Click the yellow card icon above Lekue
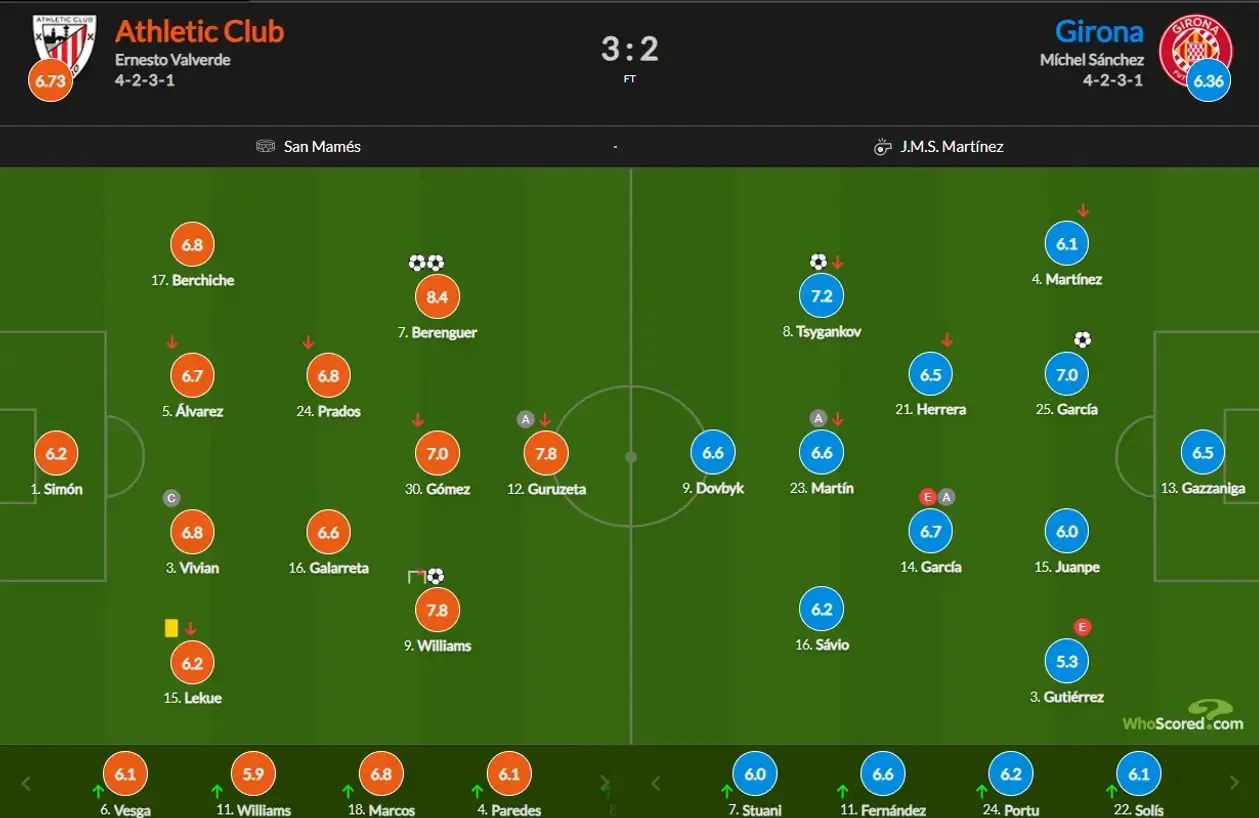Image resolution: width=1259 pixels, height=818 pixels. (171, 628)
